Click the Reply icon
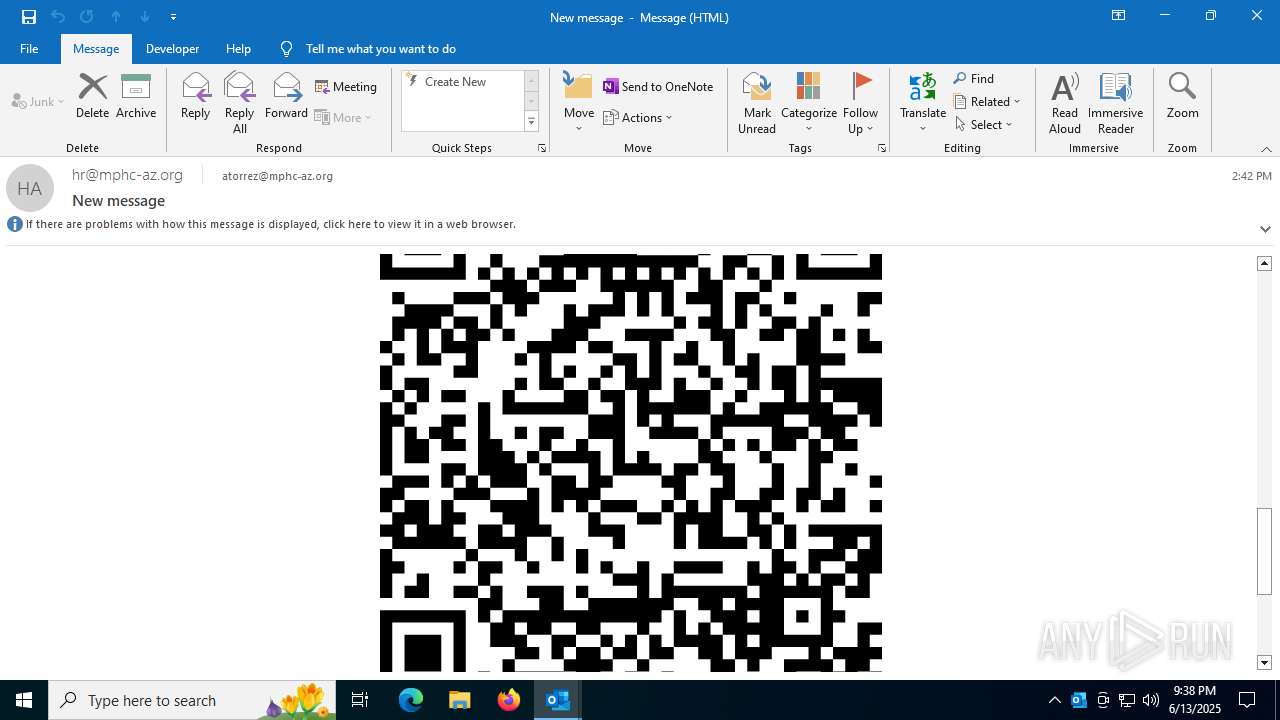The width and height of the screenshot is (1280, 720). [196, 97]
